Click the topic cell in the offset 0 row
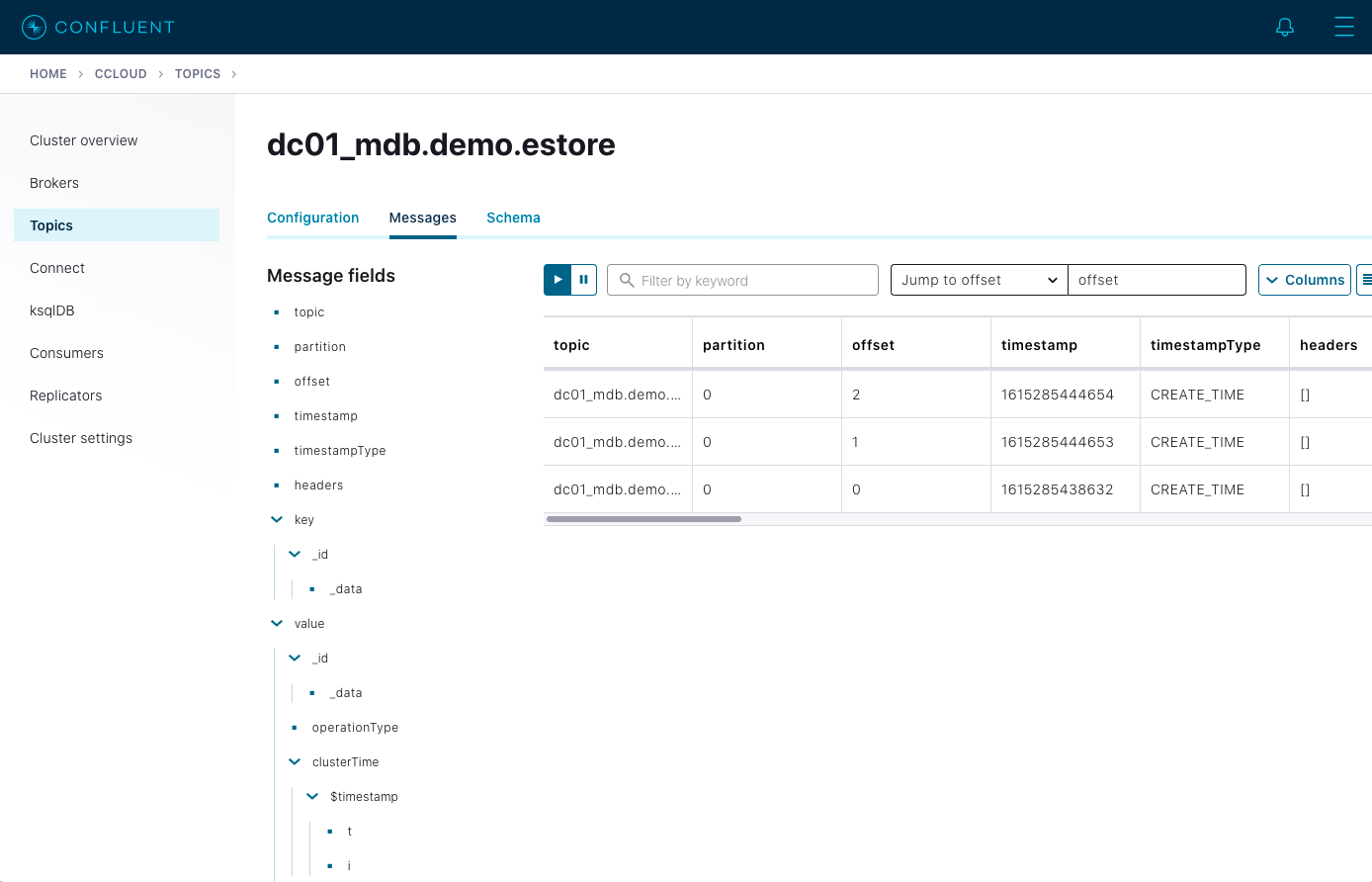Image resolution: width=1372 pixels, height=882 pixels. pyautogui.click(x=618, y=489)
